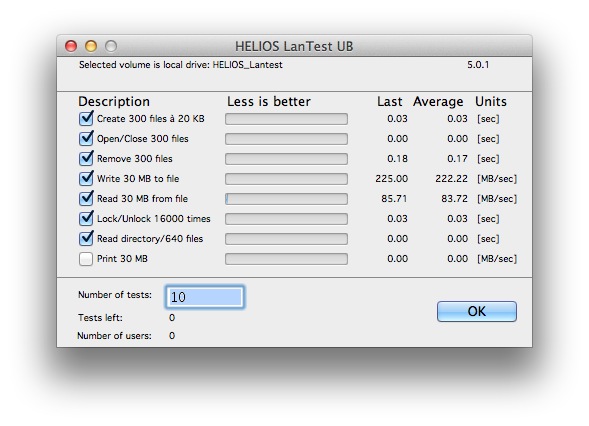Close the HELIOS LanTest window

[x=71, y=46]
